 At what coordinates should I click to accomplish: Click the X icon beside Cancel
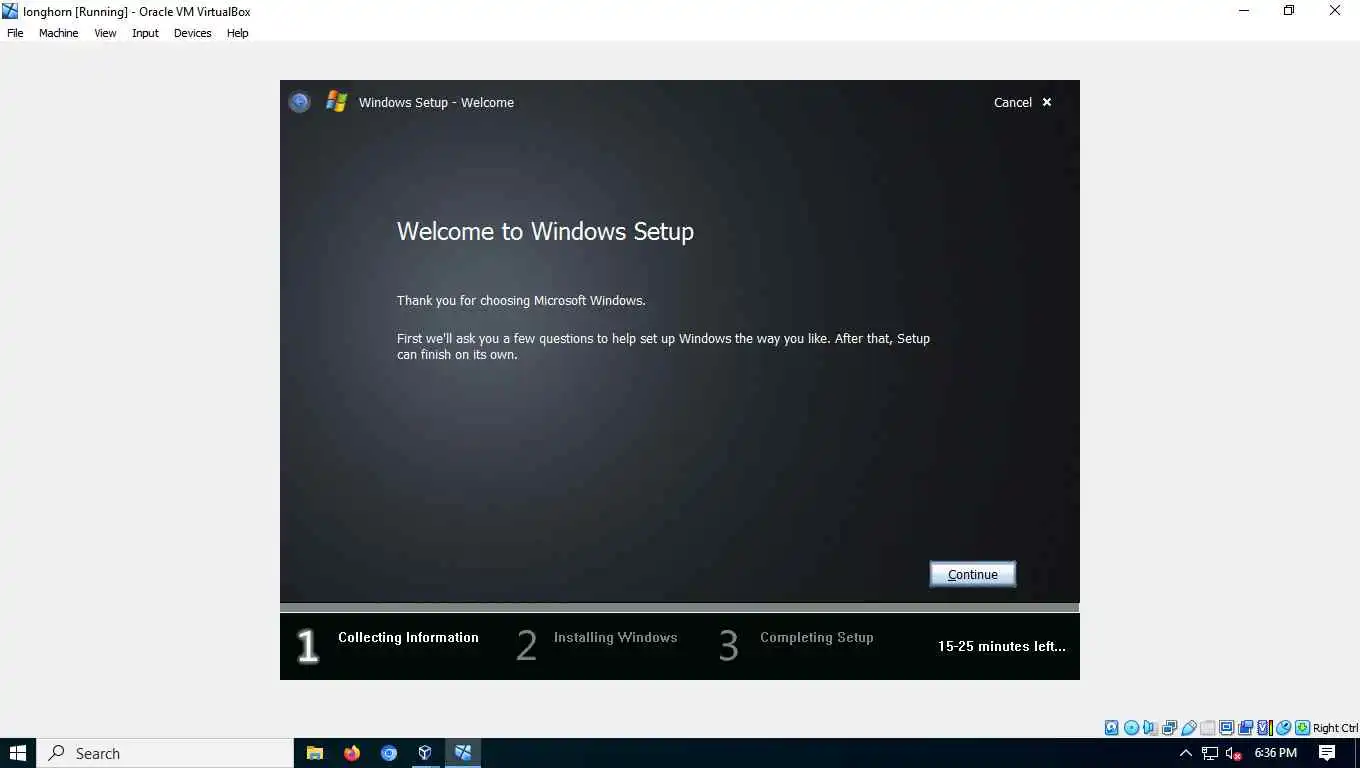(x=1047, y=102)
